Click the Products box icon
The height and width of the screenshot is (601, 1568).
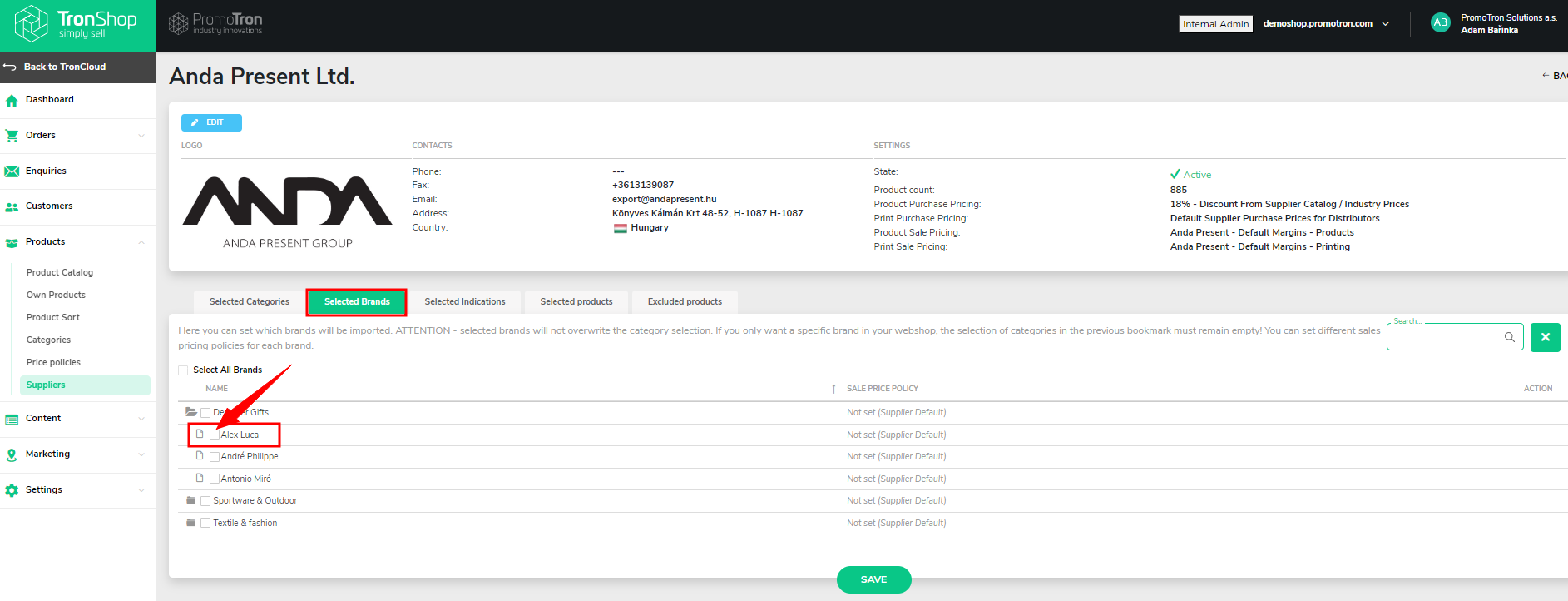[12, 243]
